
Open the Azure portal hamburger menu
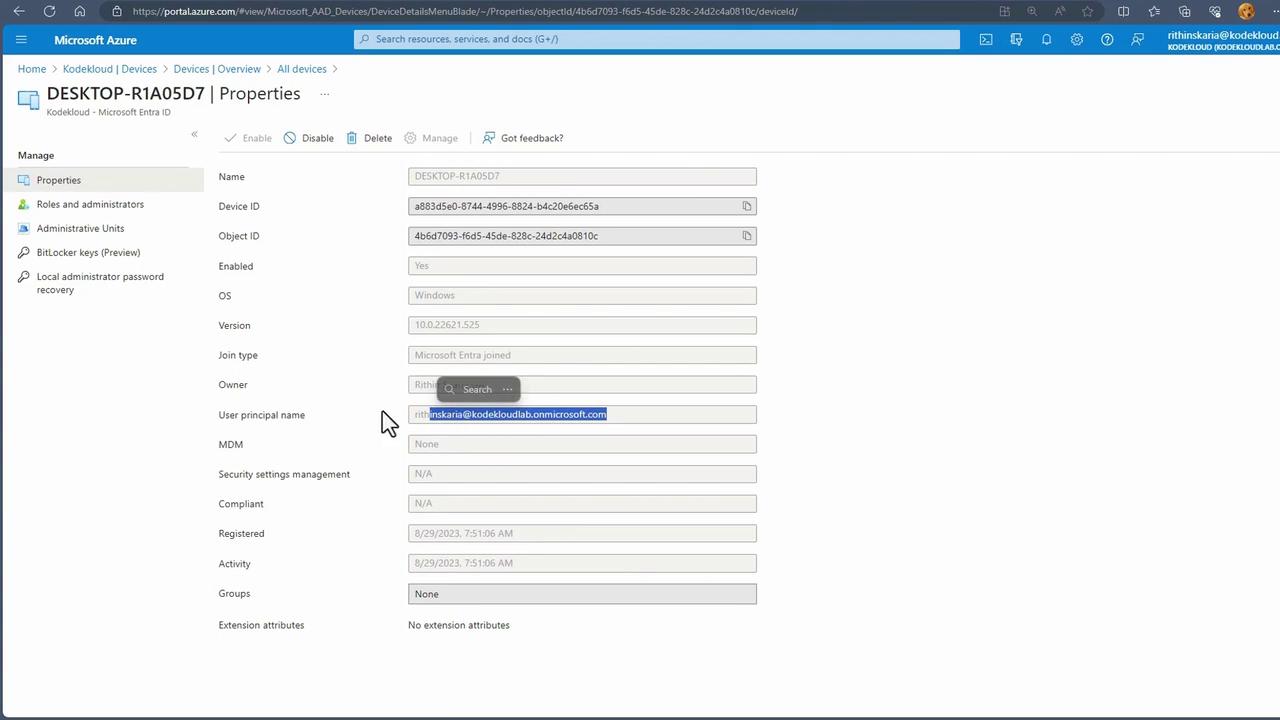(x=21, y=40)
